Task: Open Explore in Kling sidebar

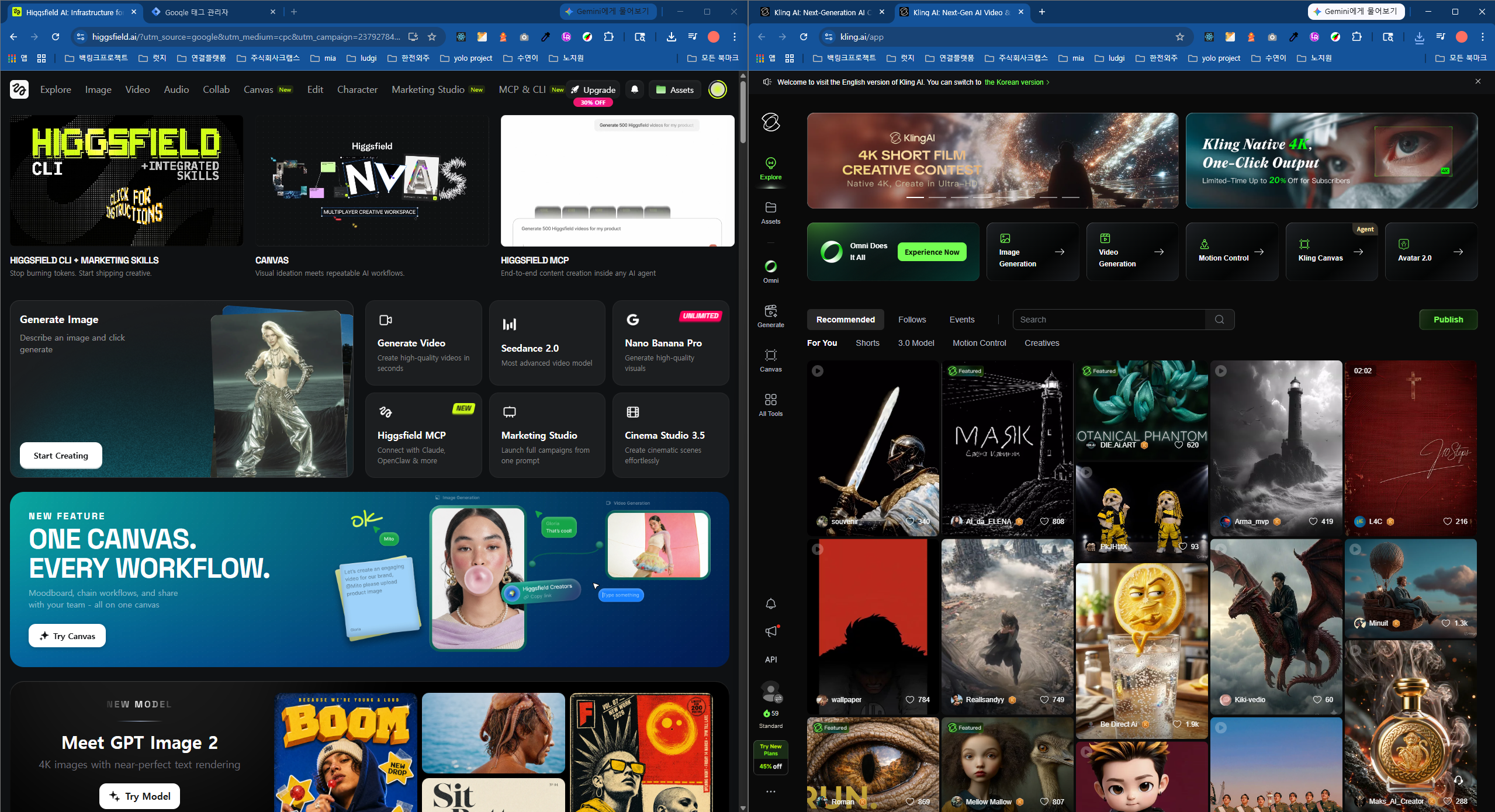Action: tap(770, 169)
